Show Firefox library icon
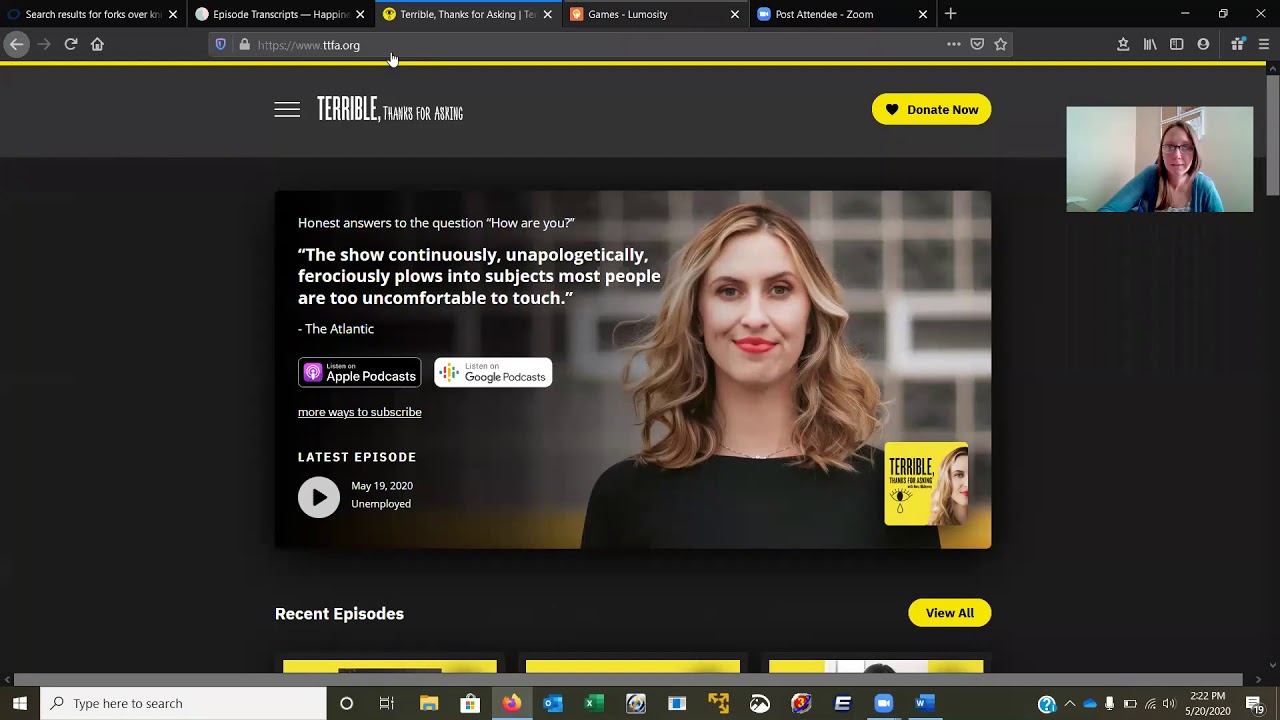 point(1150,44)
